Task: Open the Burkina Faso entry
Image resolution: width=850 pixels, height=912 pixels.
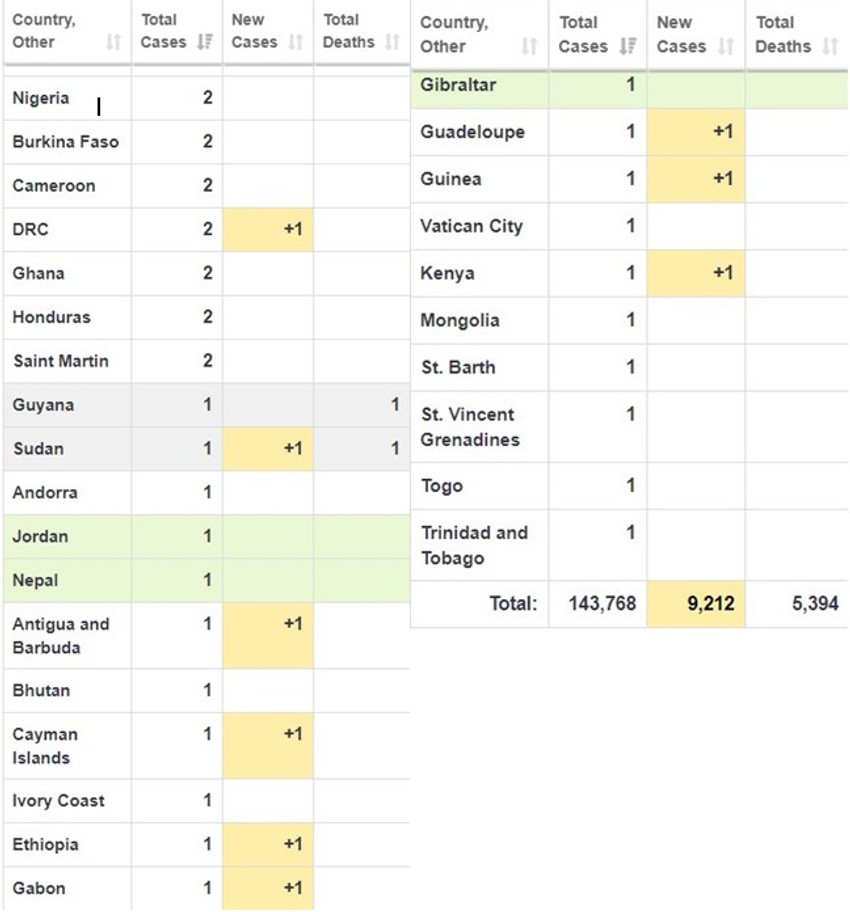Action: tap(65, 142)
